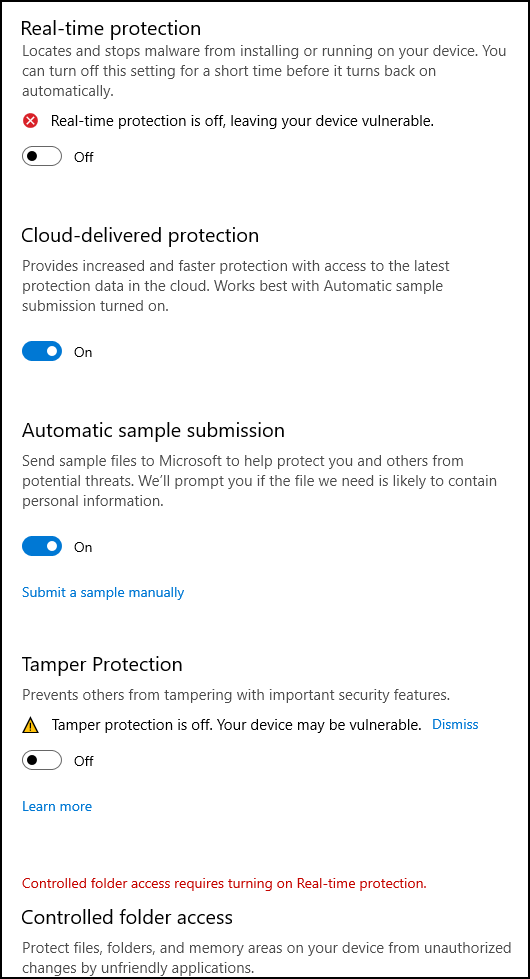Click the Controlled folder access heading
This screenshot has width=530, height=979.
click(x=127, y=917)
